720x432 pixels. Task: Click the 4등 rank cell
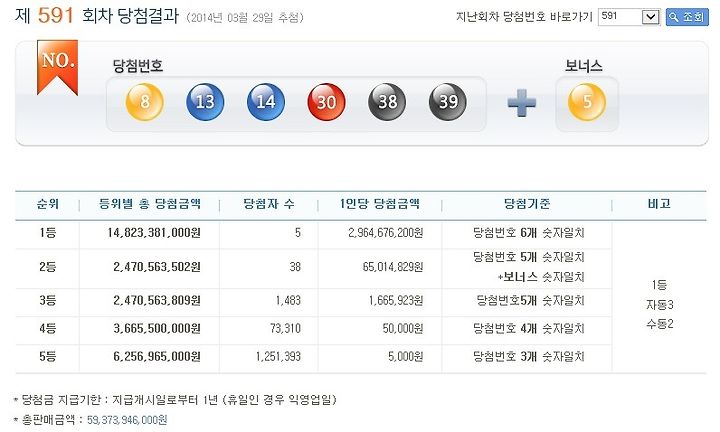pyautogui.click(x=48, y=329)
